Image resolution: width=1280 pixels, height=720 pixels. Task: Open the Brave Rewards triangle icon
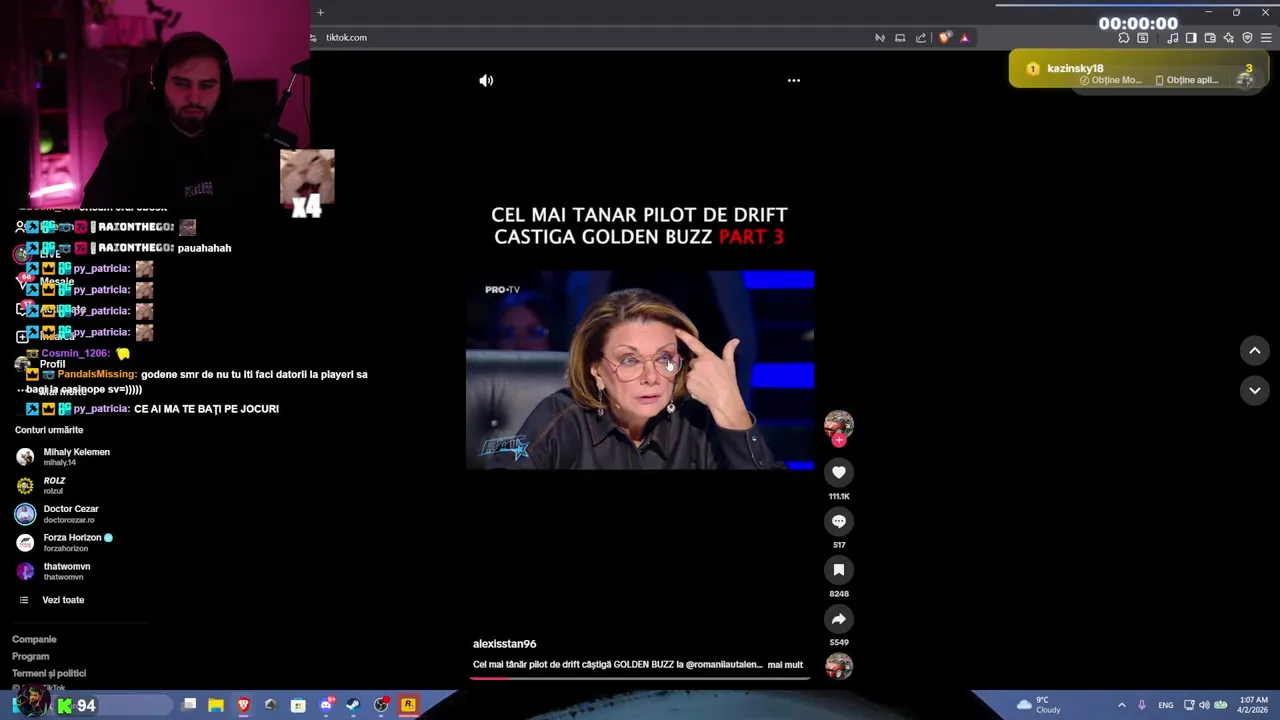[x=965, y=38]
